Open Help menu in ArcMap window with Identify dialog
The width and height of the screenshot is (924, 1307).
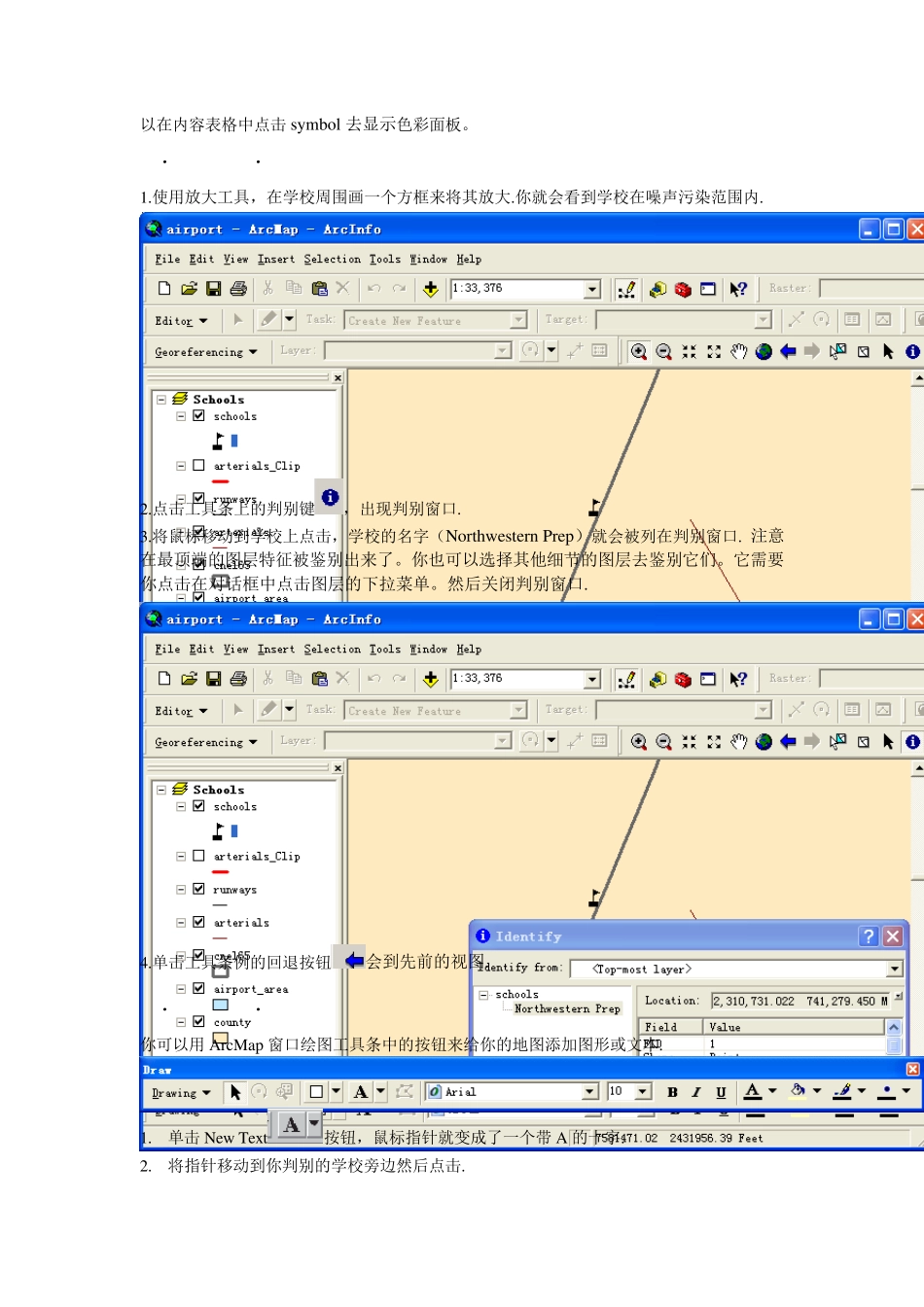(x=469, y=649)
